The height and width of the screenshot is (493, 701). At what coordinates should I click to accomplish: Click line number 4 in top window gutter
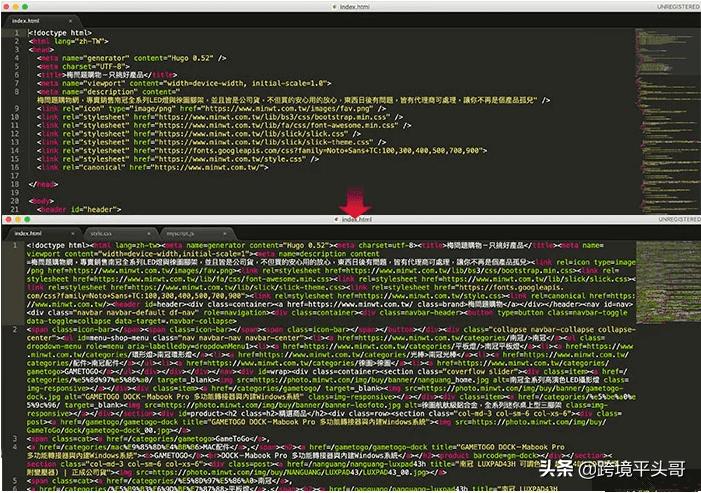pos(17,58)
